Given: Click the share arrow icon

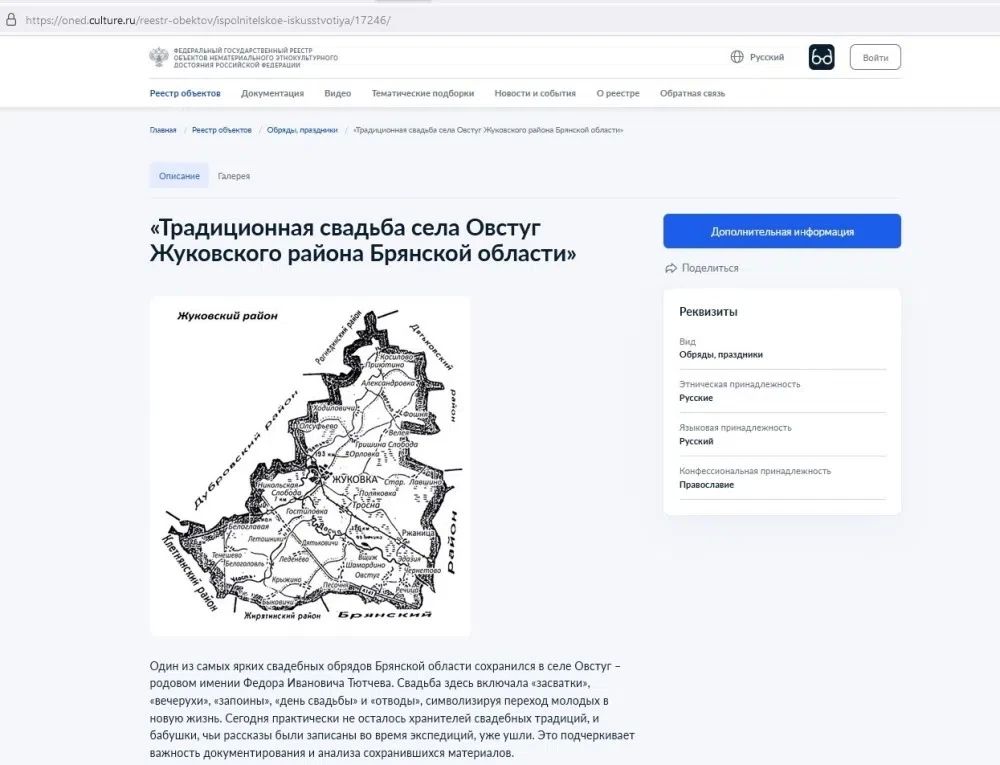Looking at the screenshot, I should pos(670,268).
